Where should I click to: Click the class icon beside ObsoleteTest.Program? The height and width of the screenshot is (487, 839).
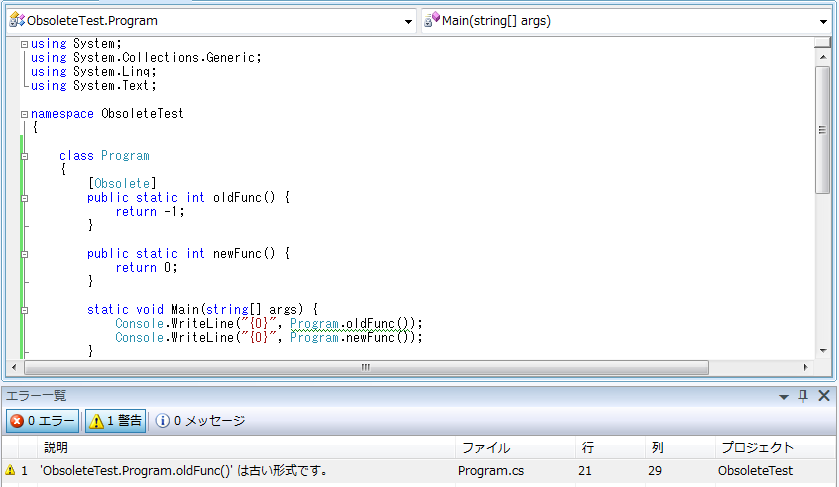click(17, 20)
